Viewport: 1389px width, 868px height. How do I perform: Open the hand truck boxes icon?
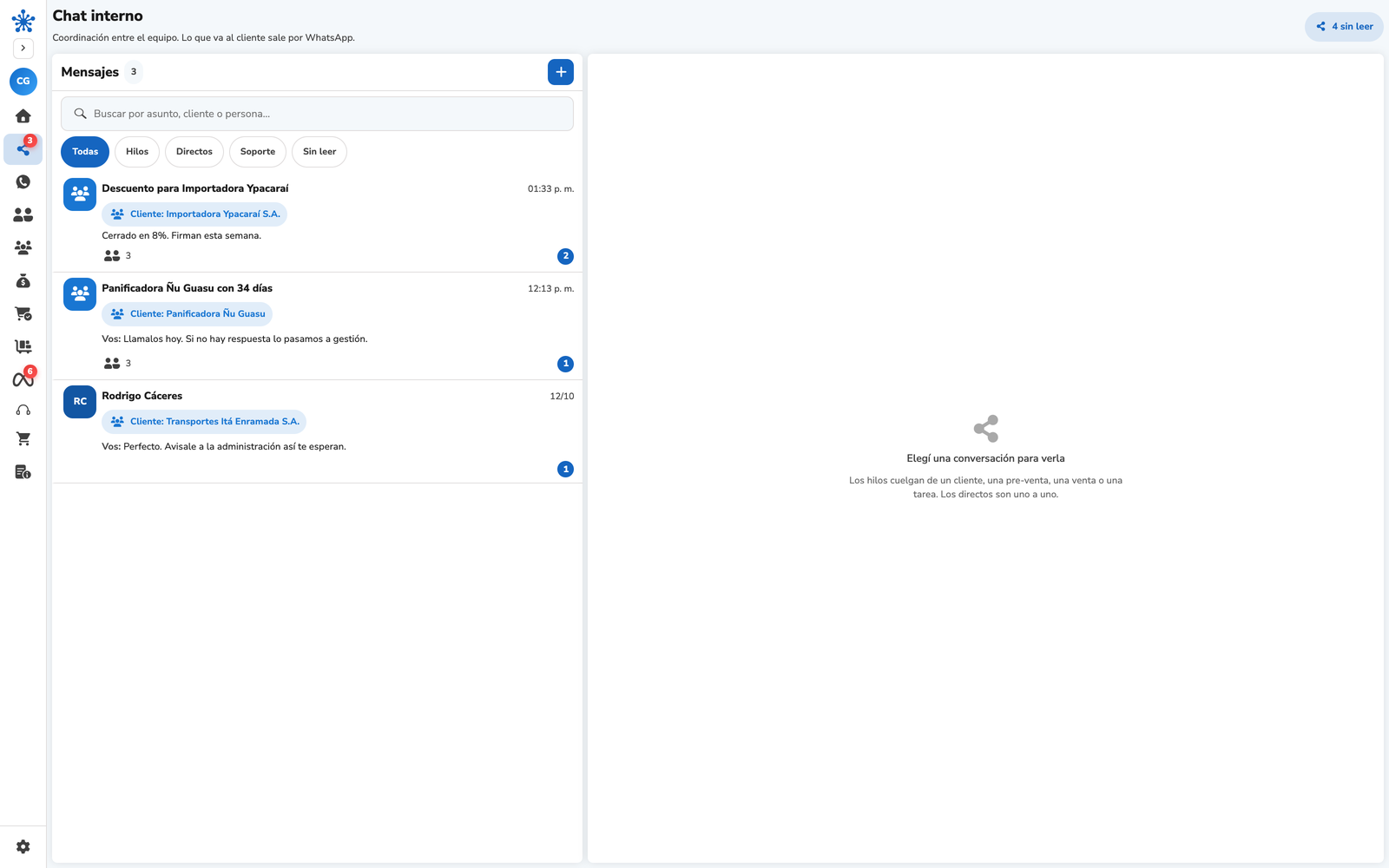tap(23, 347)
